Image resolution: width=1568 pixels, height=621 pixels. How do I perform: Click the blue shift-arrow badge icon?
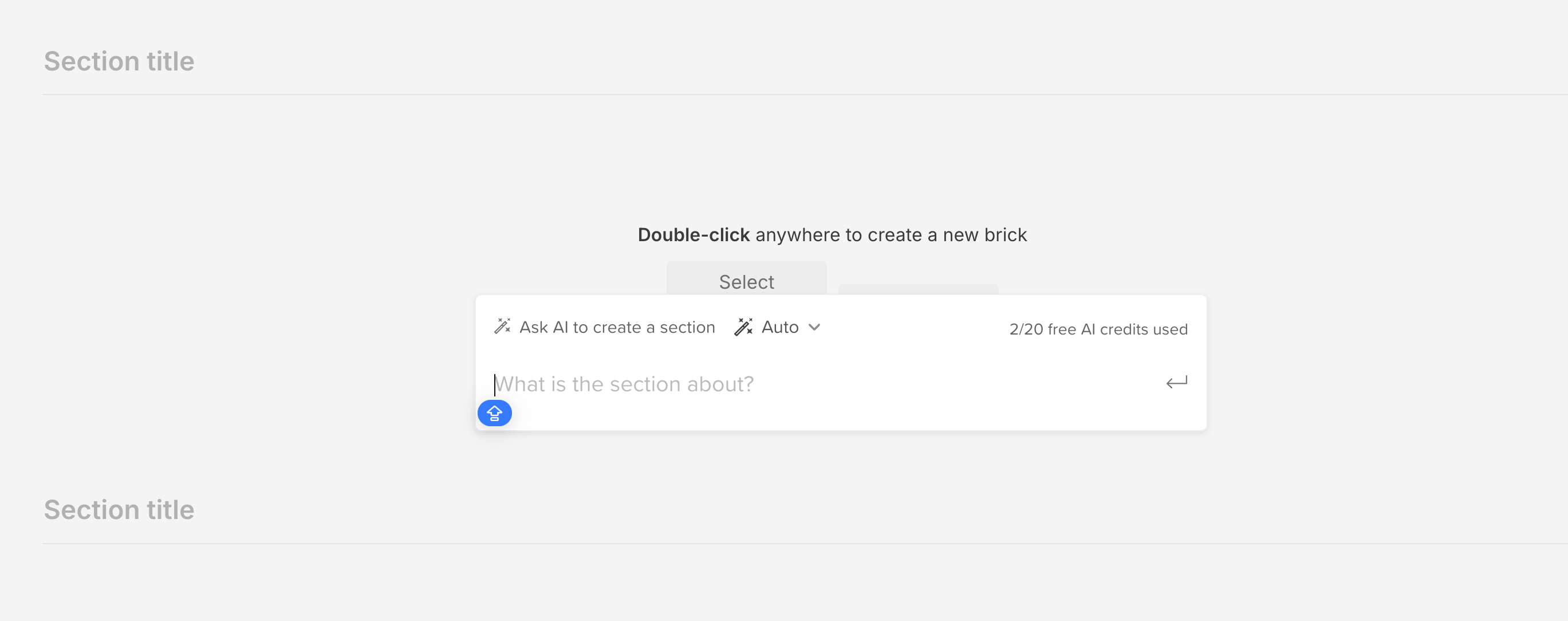tap(494, 414)
